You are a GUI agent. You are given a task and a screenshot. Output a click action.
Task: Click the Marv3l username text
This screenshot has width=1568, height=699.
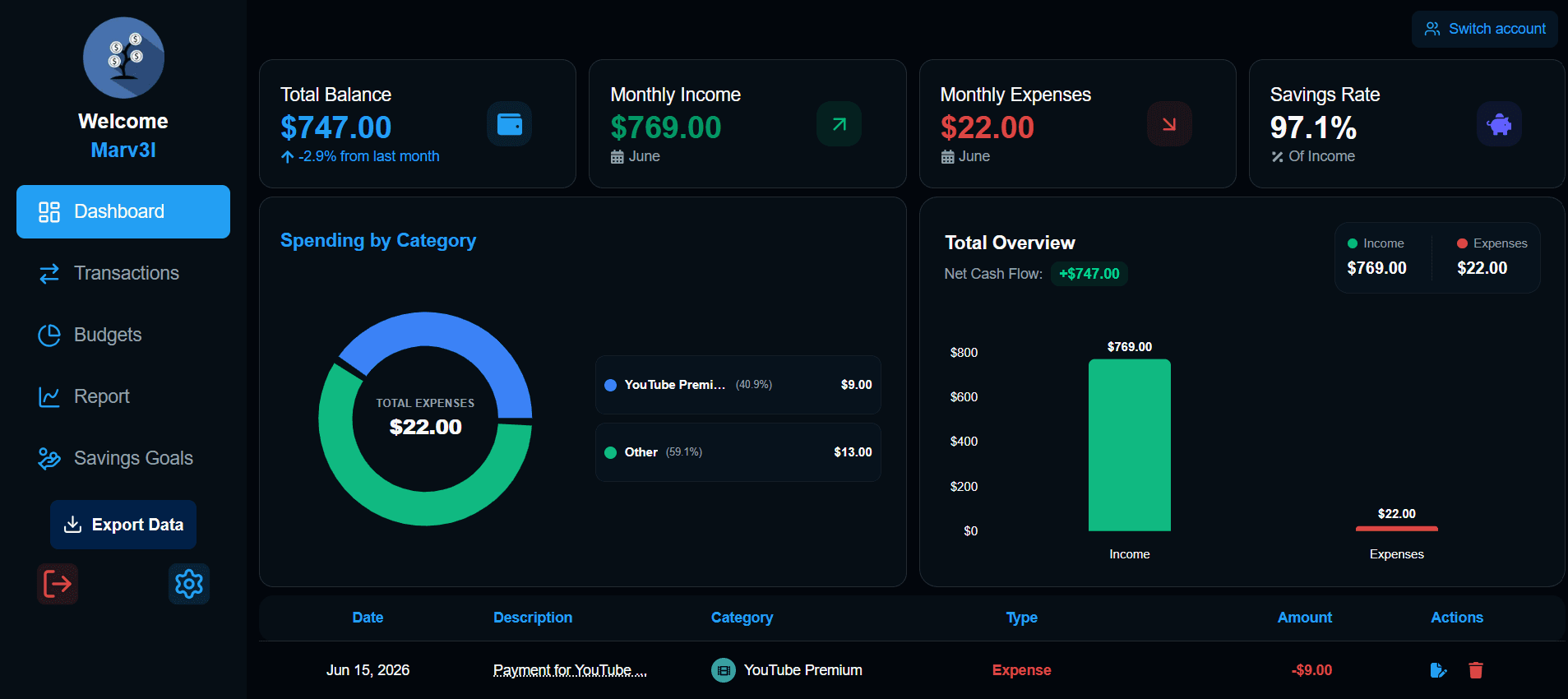pyautogui.click(x=123, y=150)
